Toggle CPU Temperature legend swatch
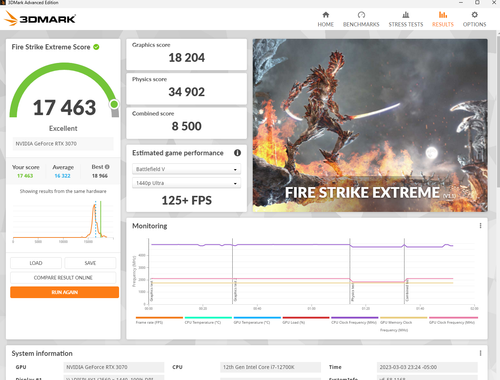500x380 pixels. pos(208,318)
